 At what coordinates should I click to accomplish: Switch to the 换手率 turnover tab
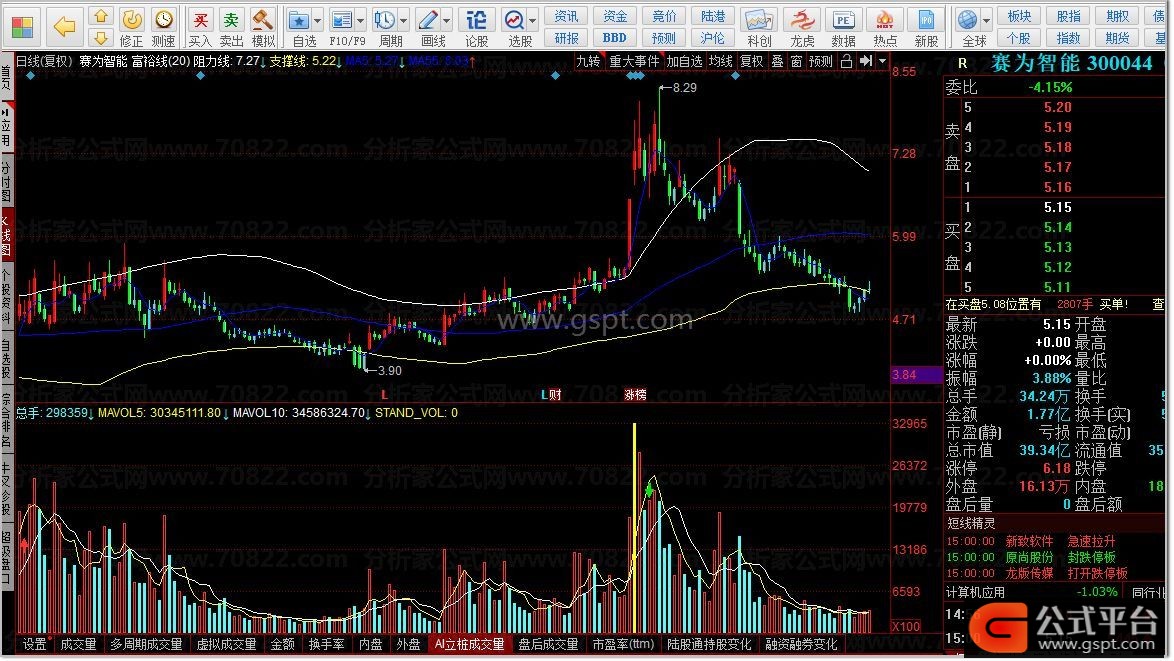point(326,645)
